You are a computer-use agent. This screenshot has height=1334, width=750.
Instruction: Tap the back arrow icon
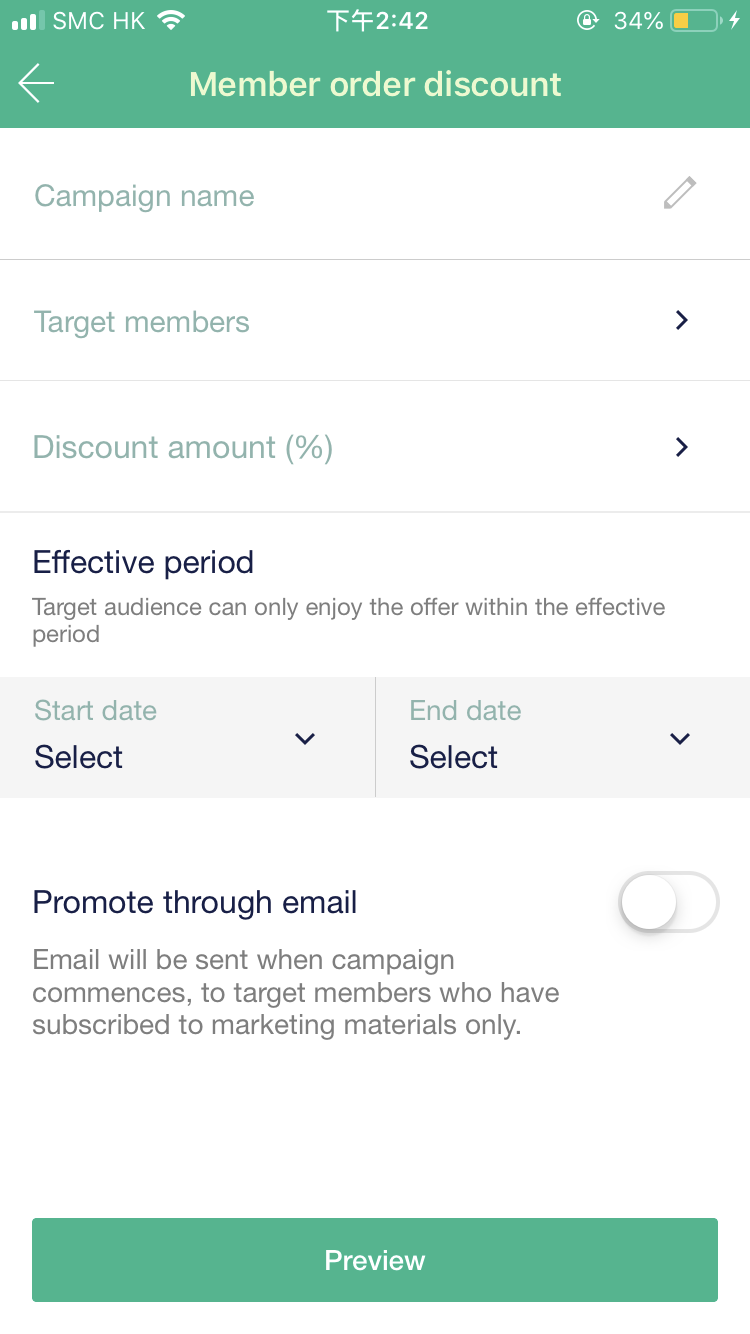point(36,83)
